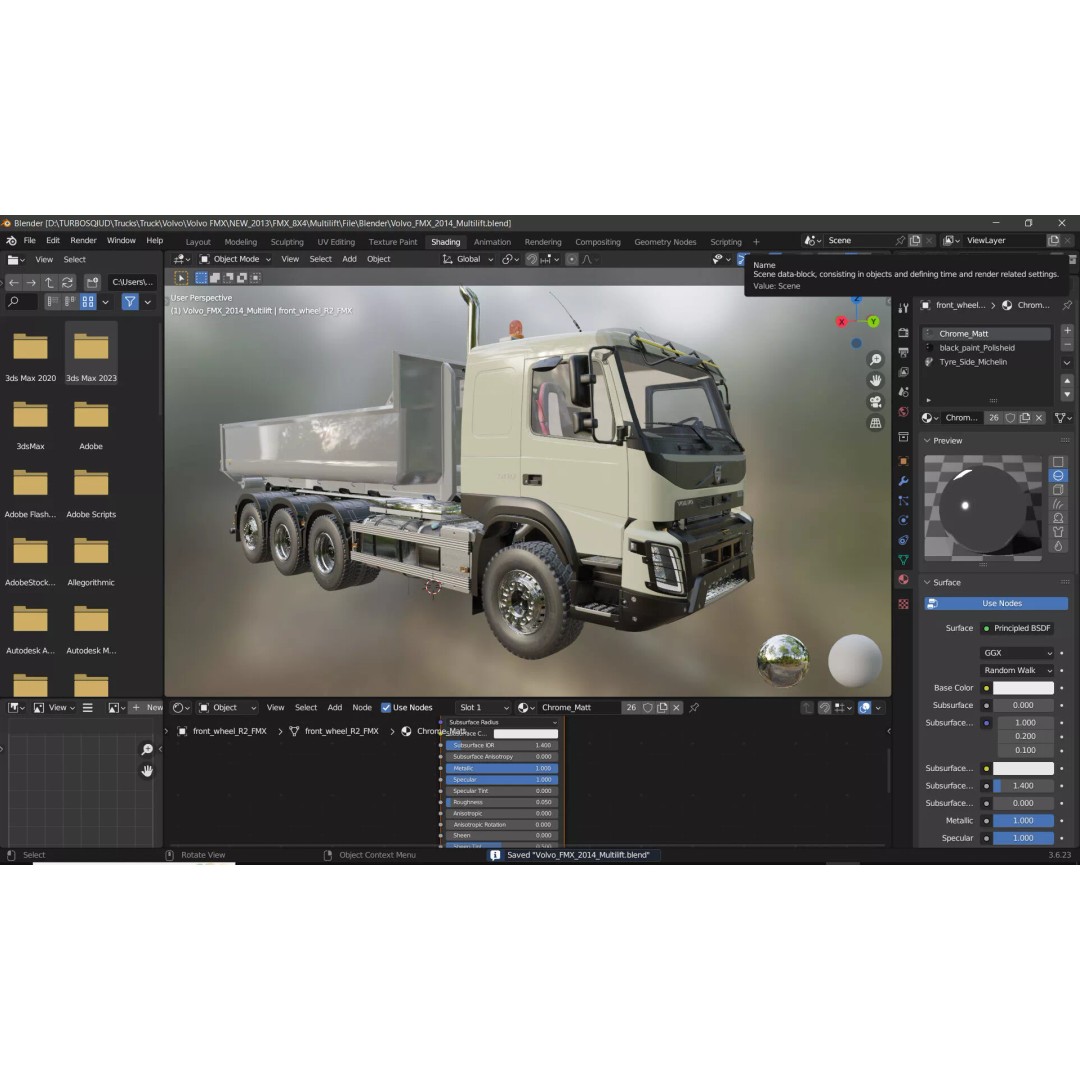Select the tweak tool in viewport header
Image resolution: width=1080 pixels, height=1080 pixels.
[x=181, y=278]
